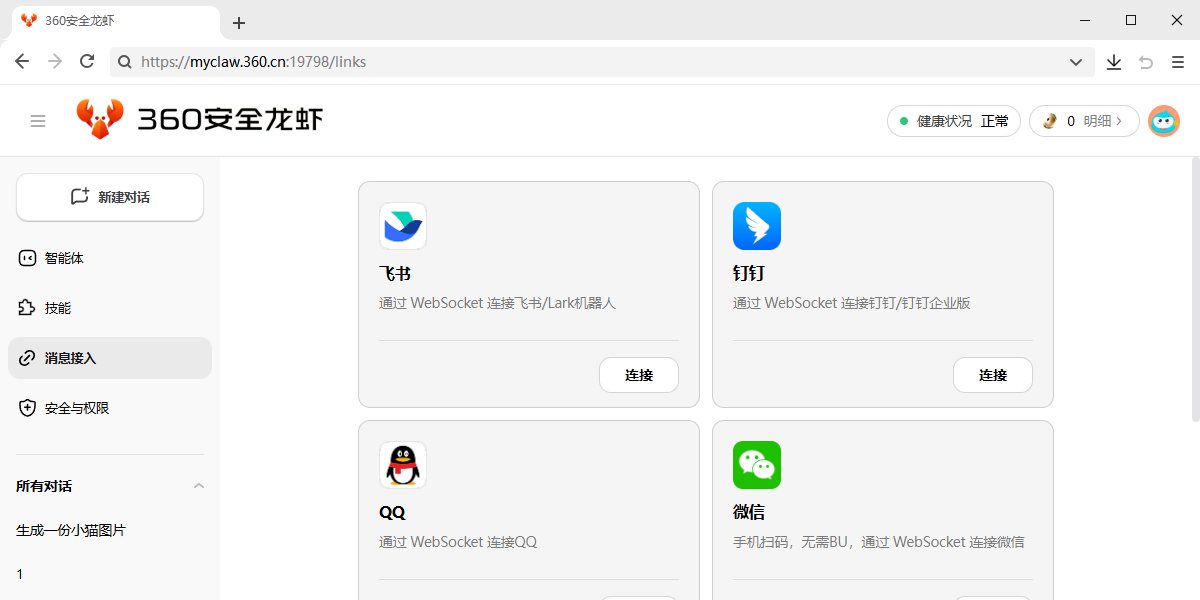Click the DingTalk app icon

coord(757,226)
